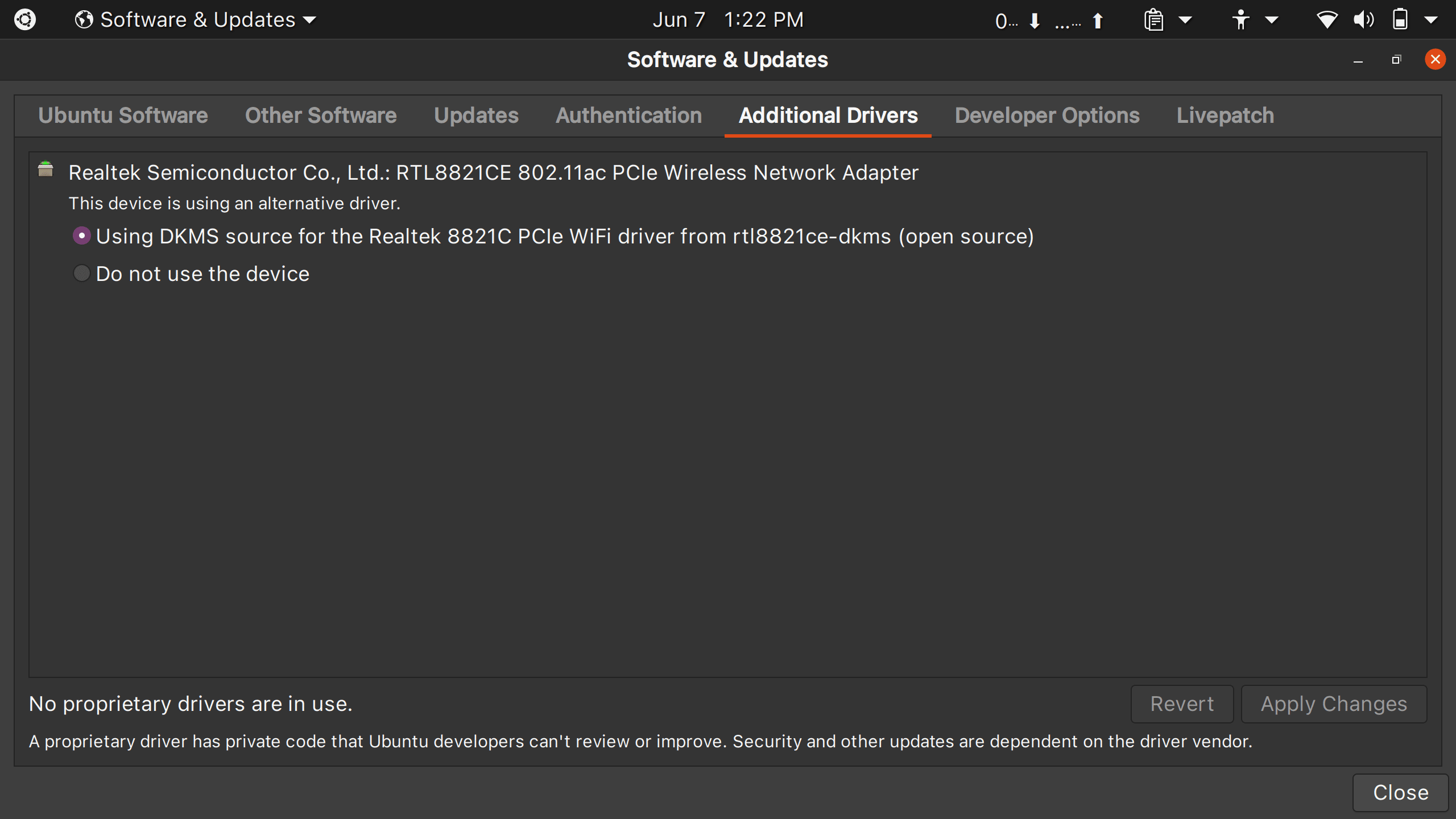The width and height of the screenshot is (1456, 819).
Task: Click "No proprietary drivers are in use." status
Action: pyautogui.click(x=191, y=704)
